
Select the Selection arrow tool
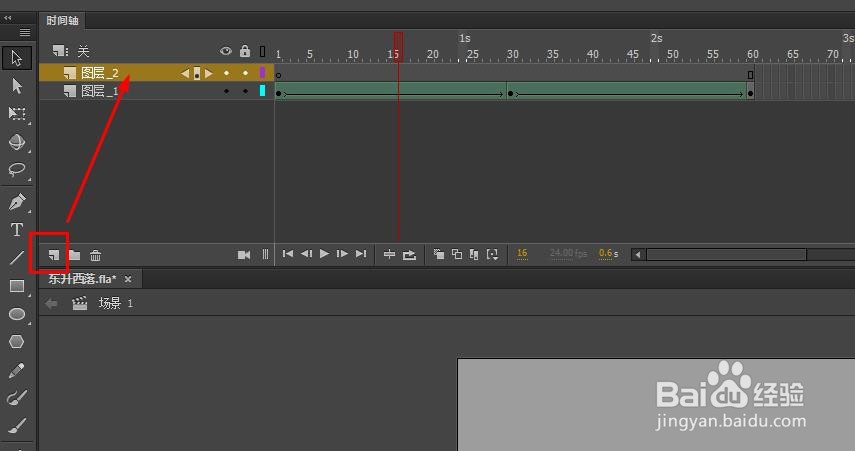tap(17, 58)
